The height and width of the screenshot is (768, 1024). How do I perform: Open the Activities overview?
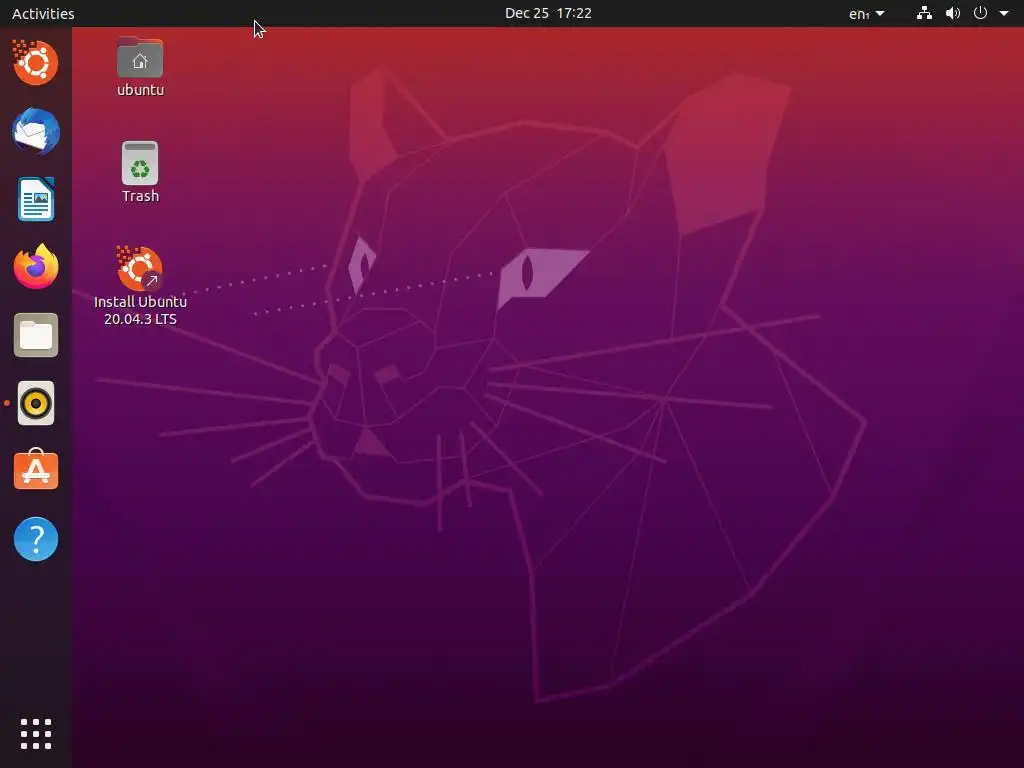pyautogui.click(x=43, y=13)
